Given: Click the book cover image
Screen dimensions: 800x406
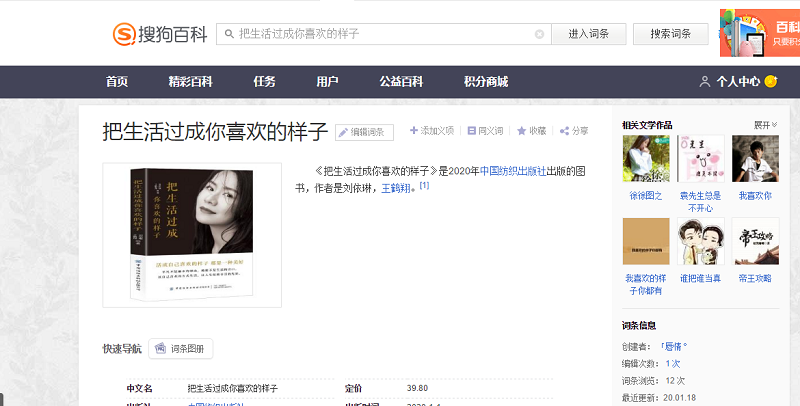Looking at the screenshot, I should tap(192, 232).
